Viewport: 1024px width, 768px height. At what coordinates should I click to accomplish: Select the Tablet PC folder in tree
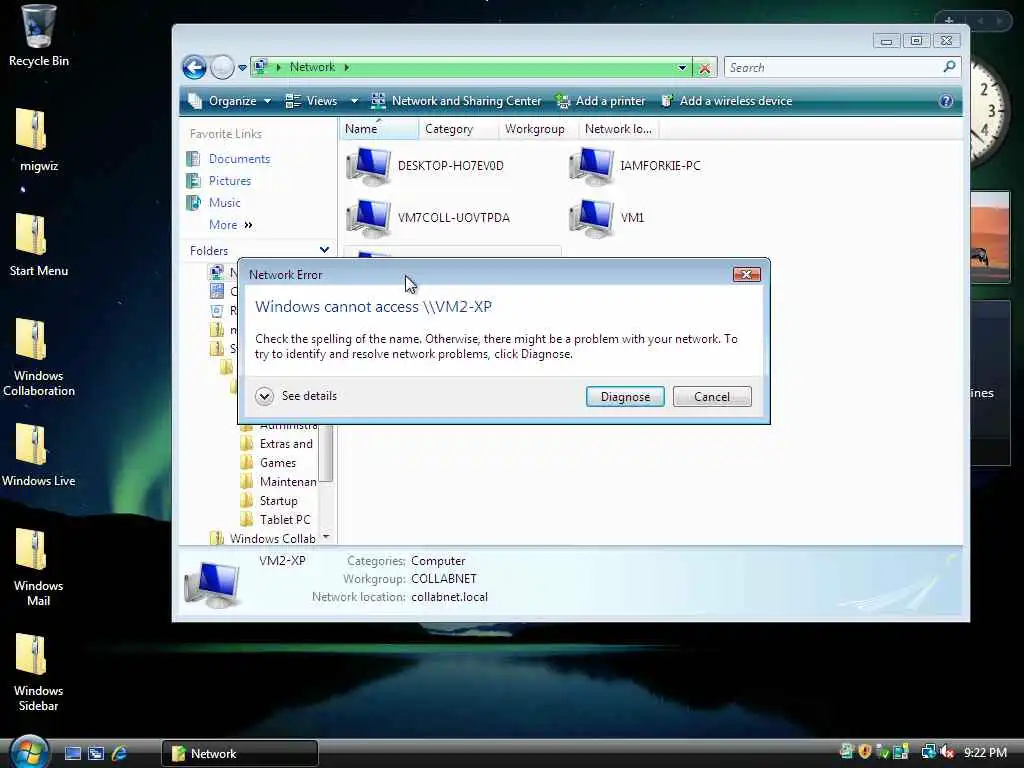pos(276,520)
